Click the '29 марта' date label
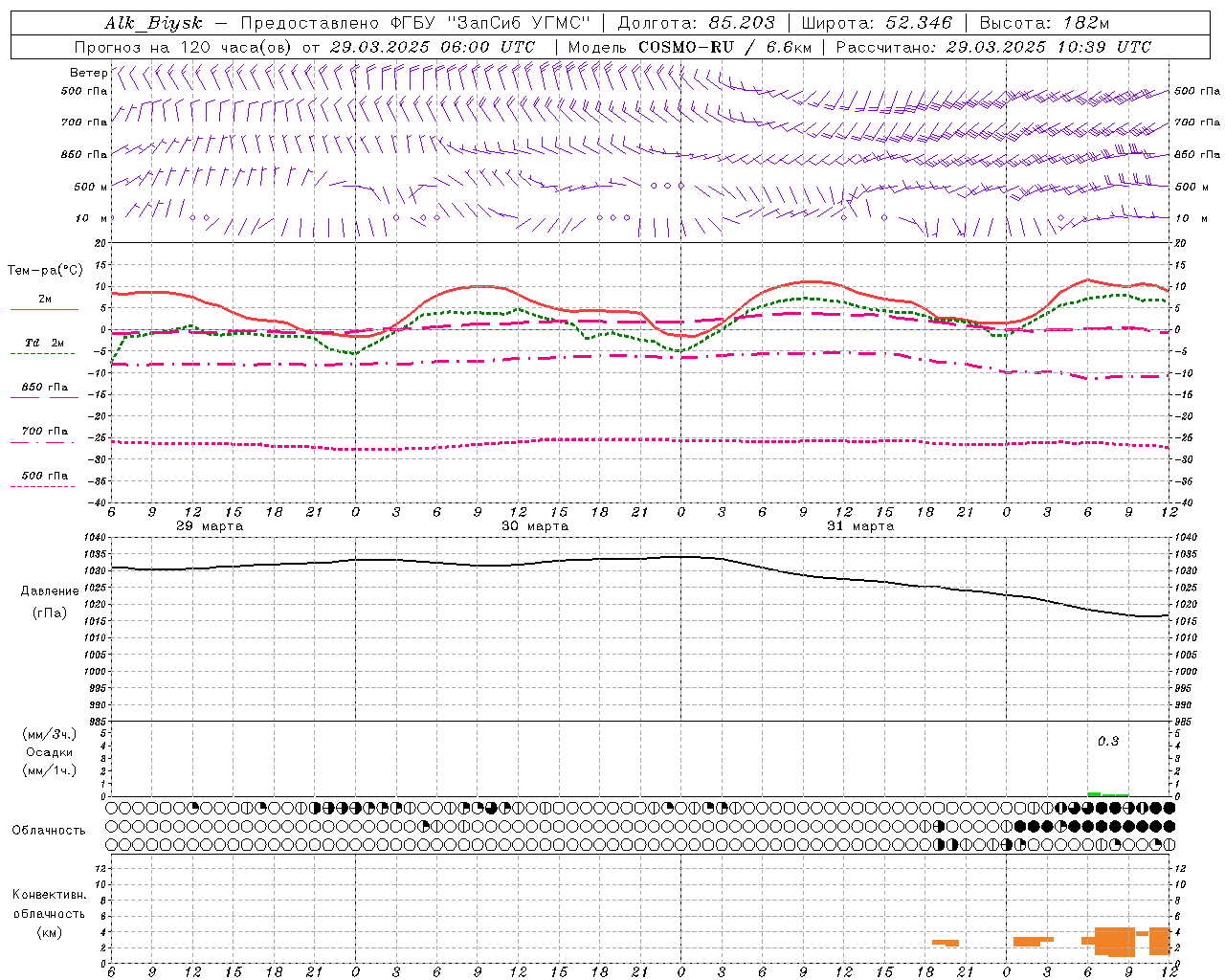This screenshot has height=980, width=1225. (210, 526)
